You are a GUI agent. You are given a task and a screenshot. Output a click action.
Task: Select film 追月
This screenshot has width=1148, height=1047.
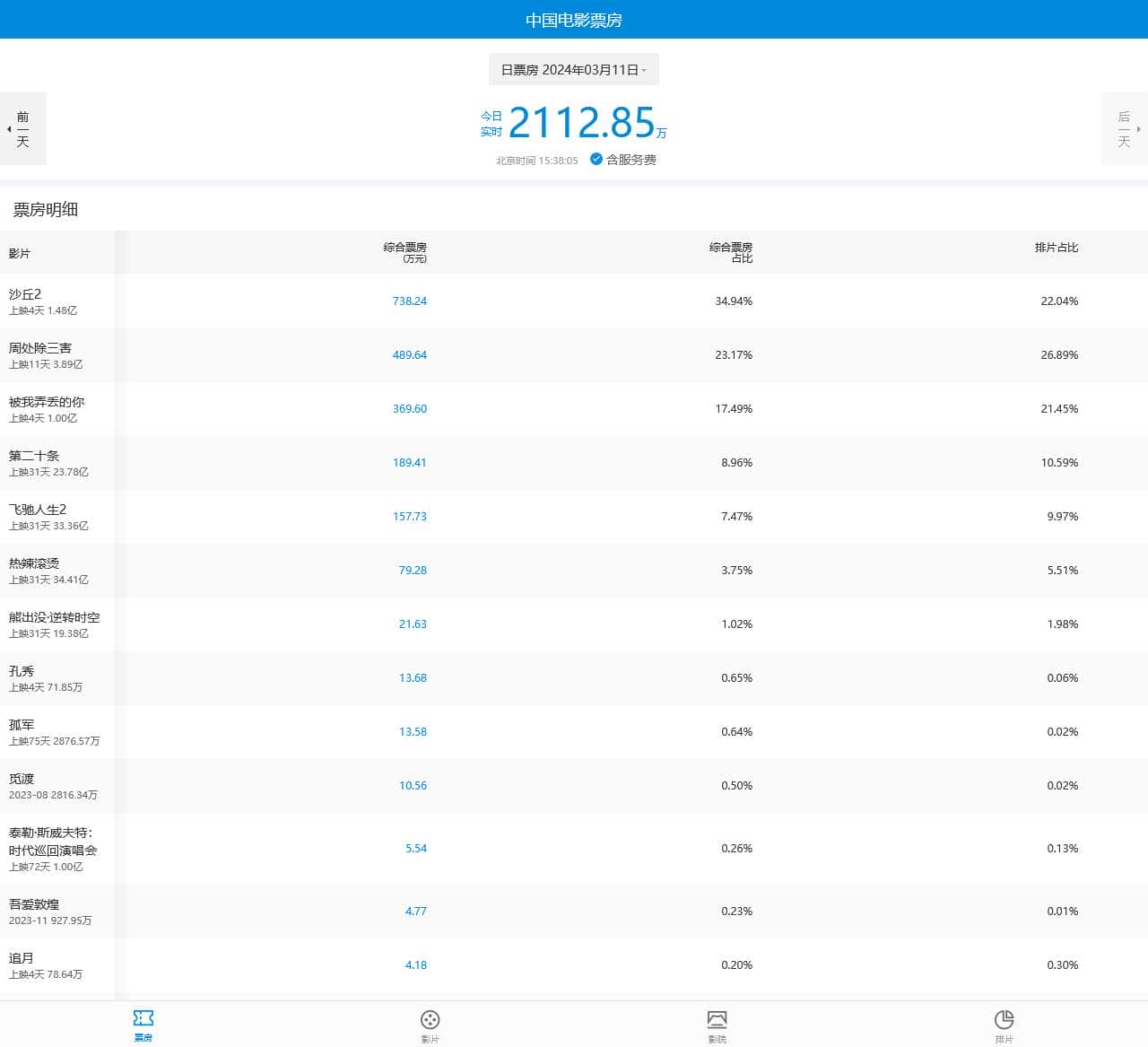tap(22, 958)
